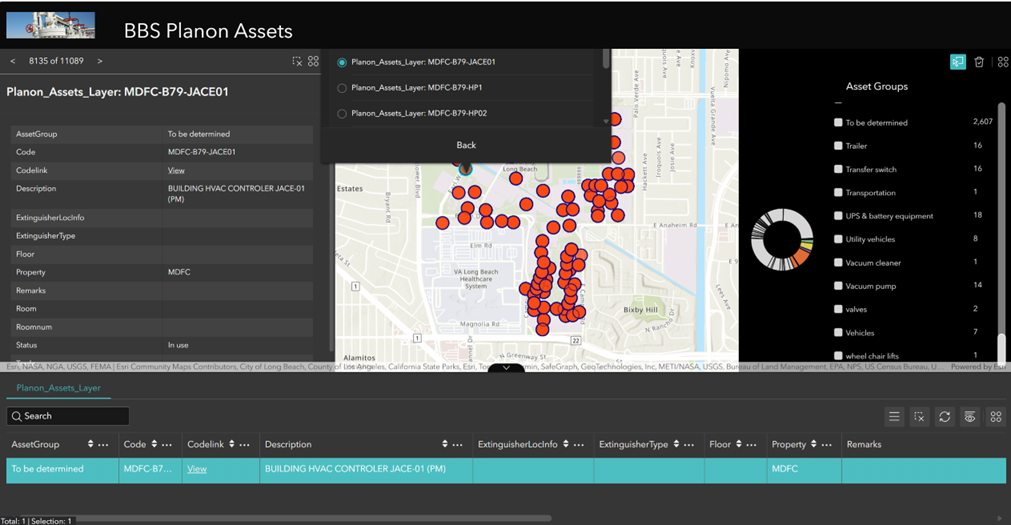Click Vacuum cleaner legend label
Screen dimensions: 1011x525
click(873, 263)
